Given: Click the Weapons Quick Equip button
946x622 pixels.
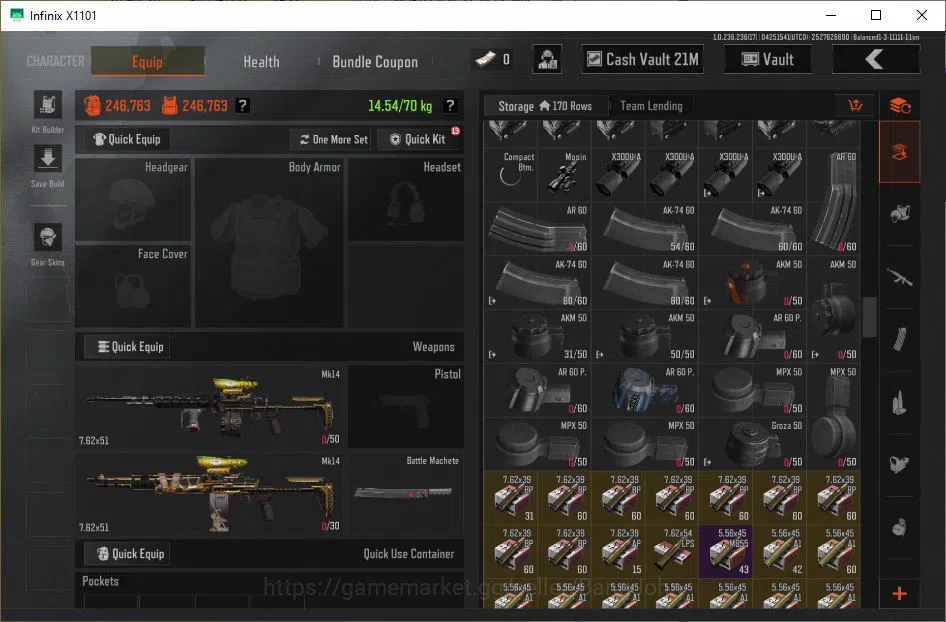Looking at the screenshot, I should point(127,347).
